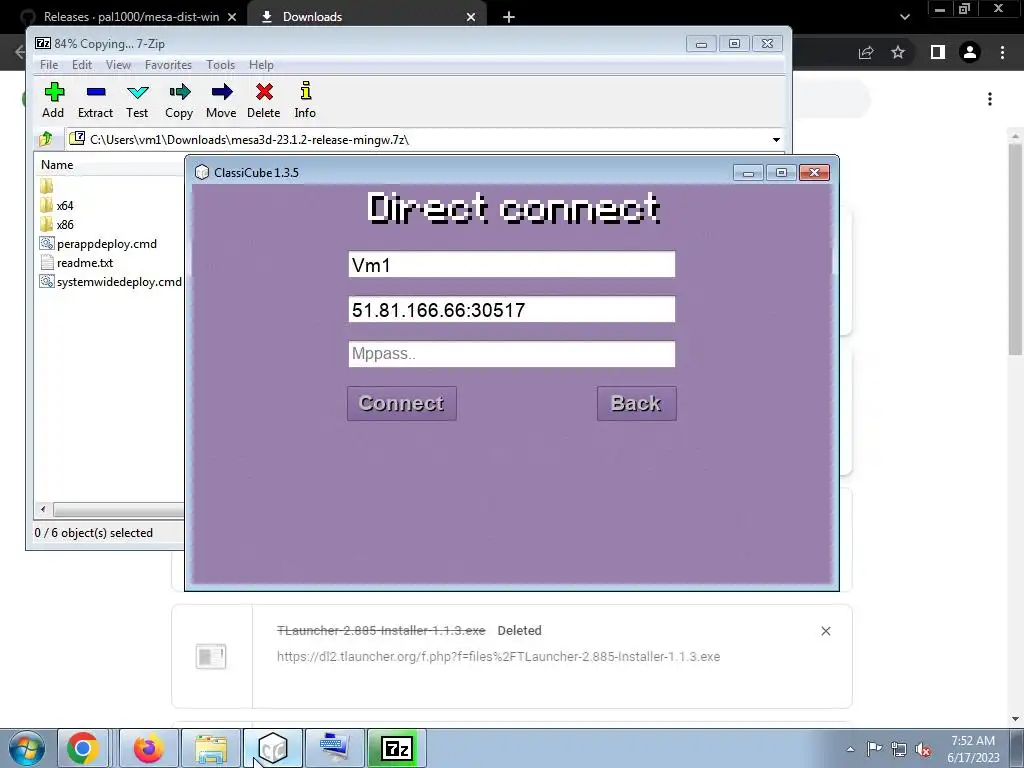
Task: Click the Add icon in 7-Zip toolbar
Action: [x=54, y=100]
